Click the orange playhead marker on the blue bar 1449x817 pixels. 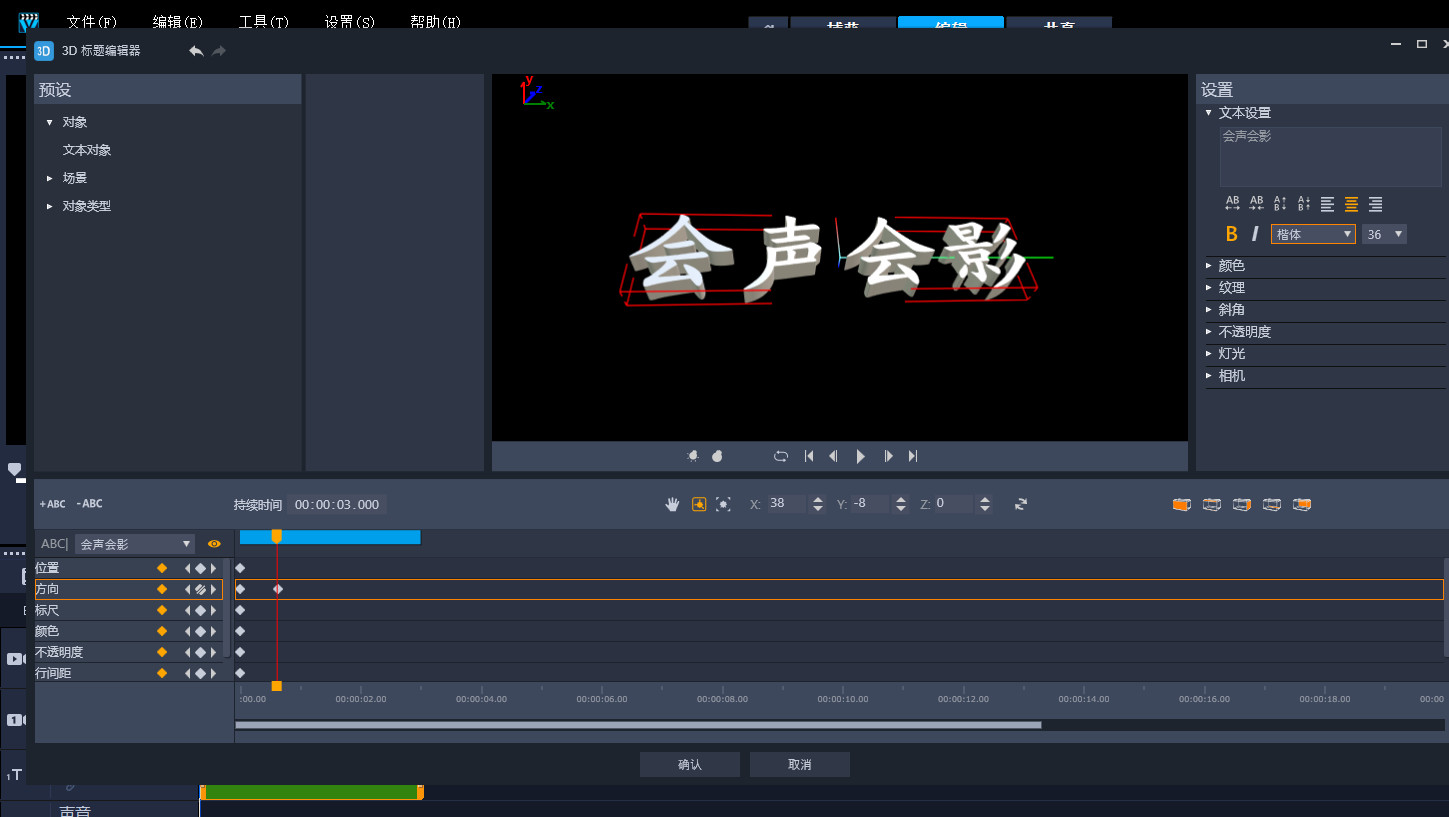pyautogui.click(x=277, y=537)
